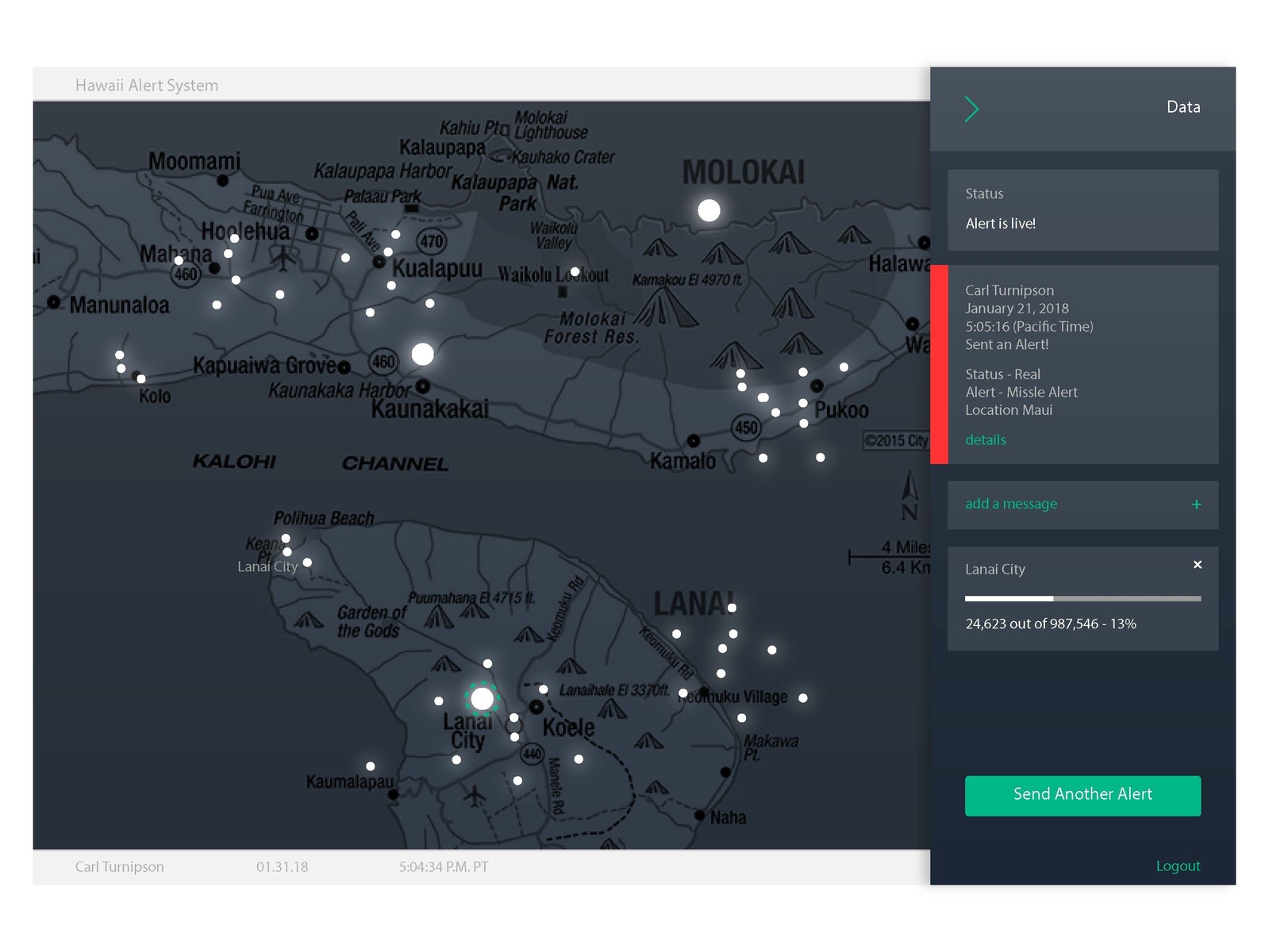Click the Data panel header label
Screen dimensions: 1269x952
point(1182,107)
